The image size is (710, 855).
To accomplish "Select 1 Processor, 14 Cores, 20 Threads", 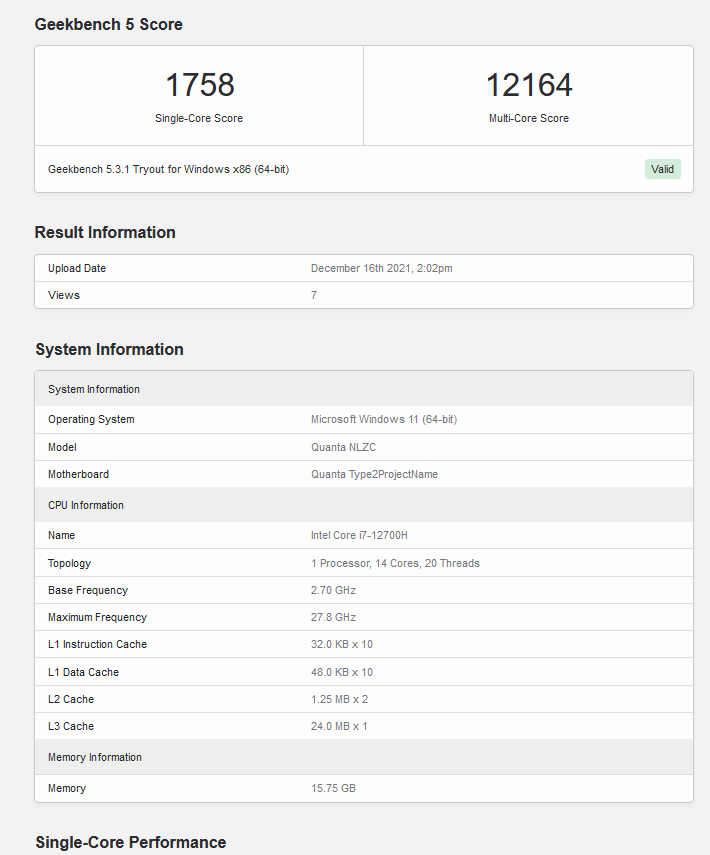I will coord(395,563).
